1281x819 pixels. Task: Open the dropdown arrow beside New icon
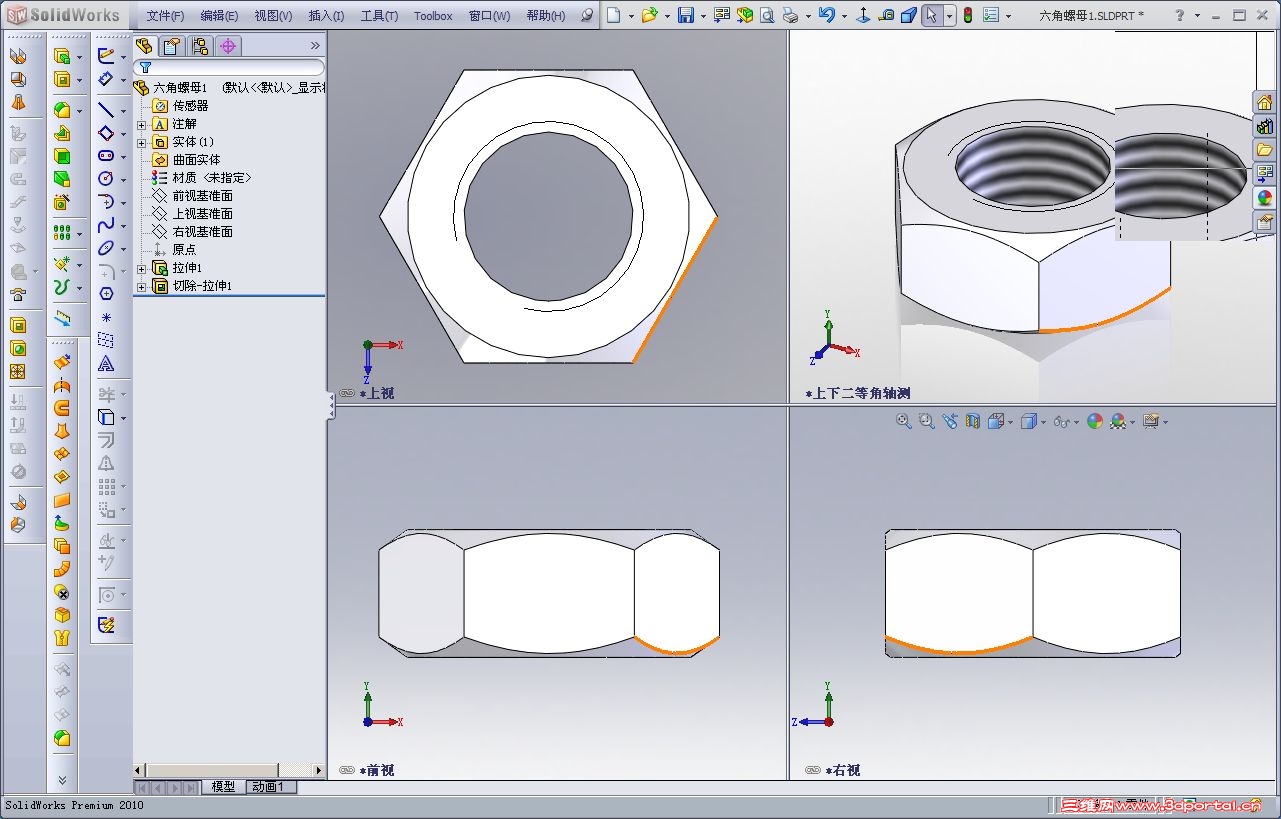[631, 16]
